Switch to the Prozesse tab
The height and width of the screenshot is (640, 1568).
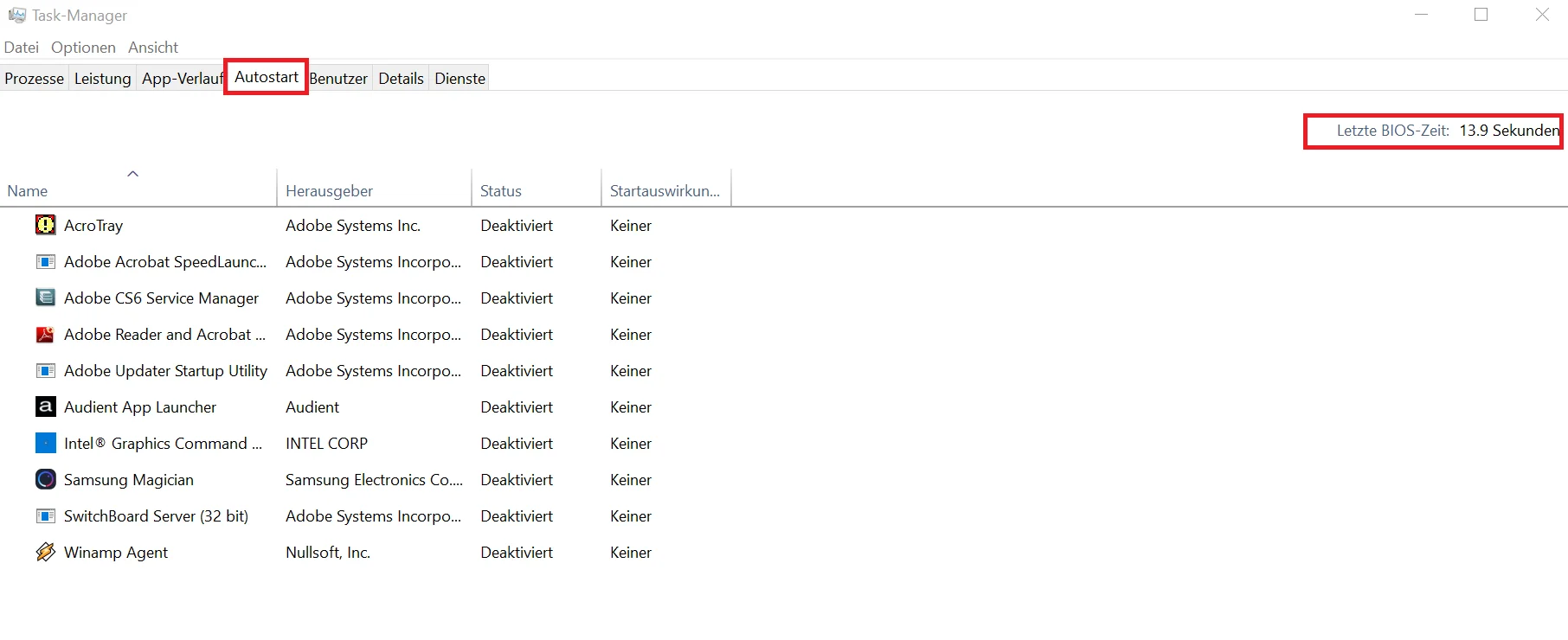coord(35,78)
